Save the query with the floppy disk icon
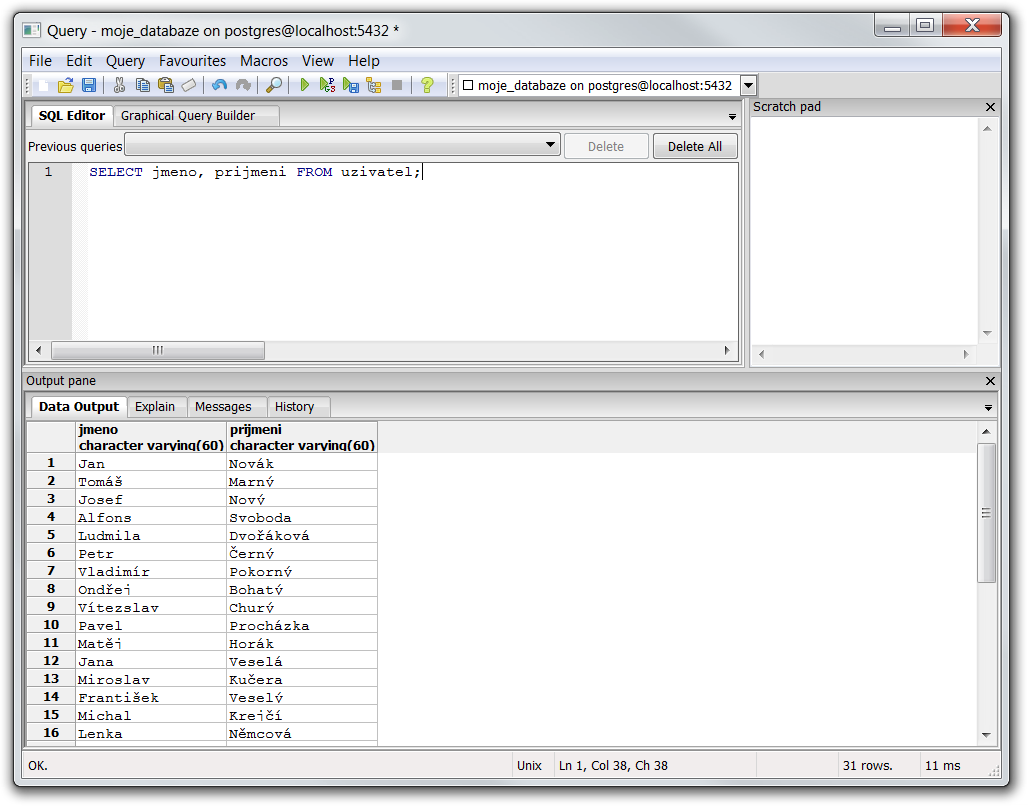This screenshot has width=1028, height=806. click(89, 86)
